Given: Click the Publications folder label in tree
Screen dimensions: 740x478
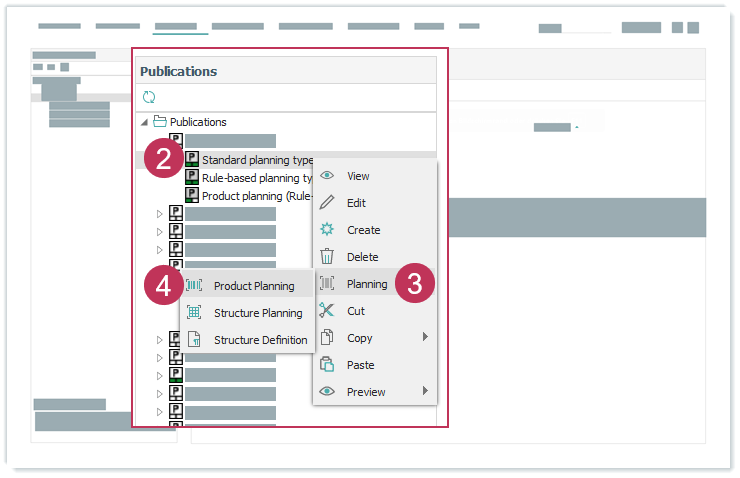Looking at the screenshot, I should (198, 122).
